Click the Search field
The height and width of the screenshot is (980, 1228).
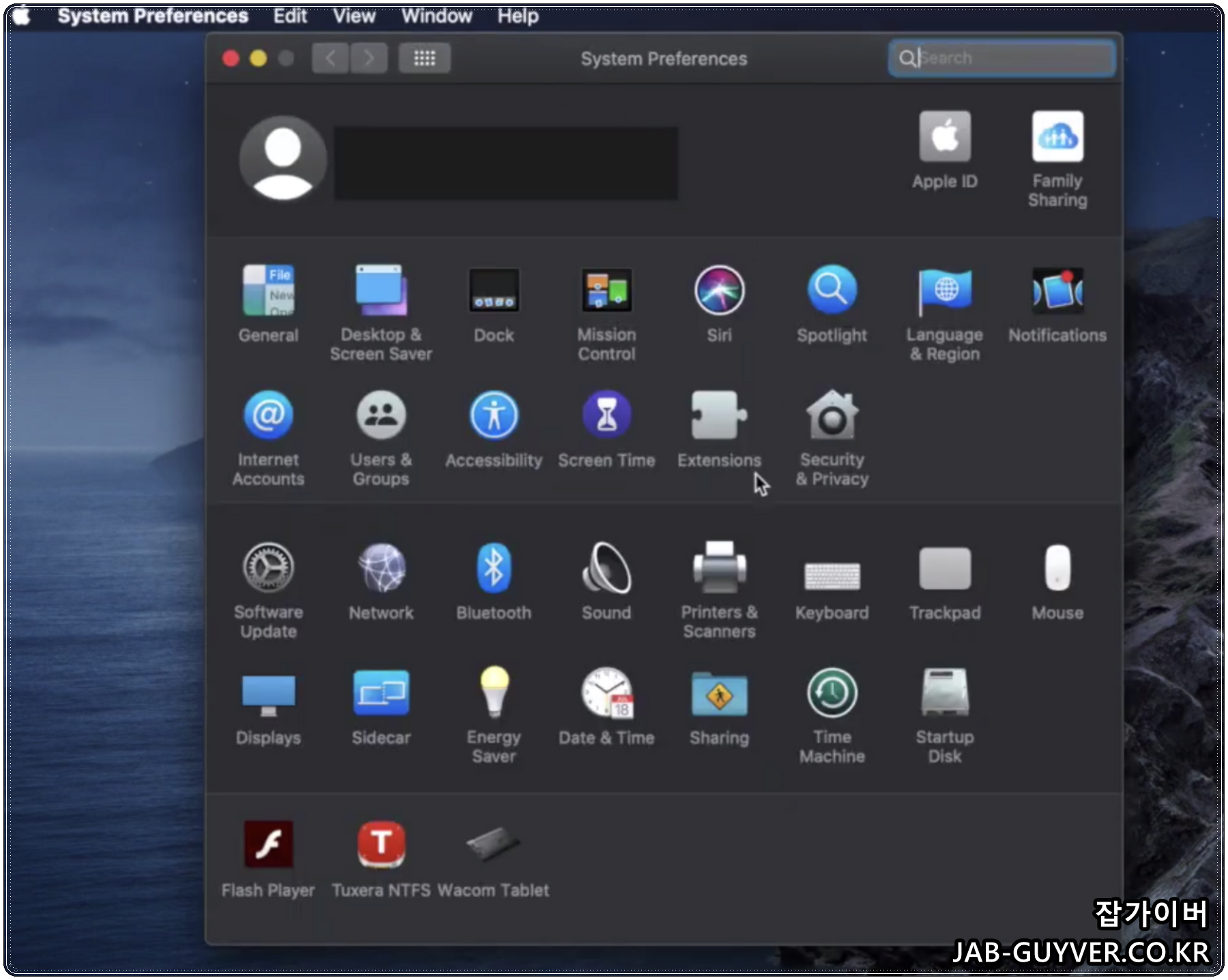1002,58
